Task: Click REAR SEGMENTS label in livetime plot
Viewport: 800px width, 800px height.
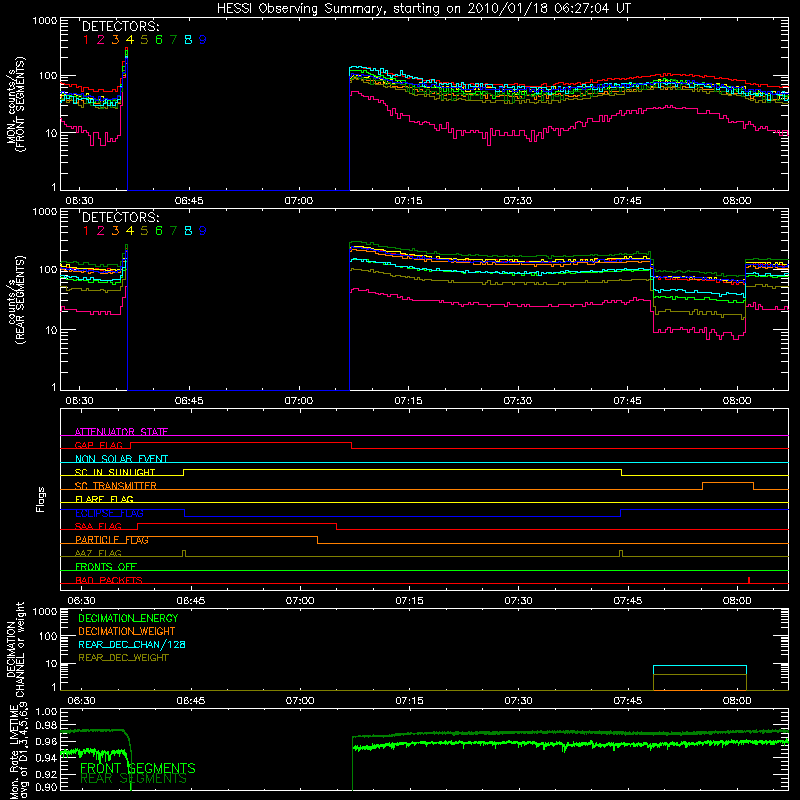Action: pos(134,779)
